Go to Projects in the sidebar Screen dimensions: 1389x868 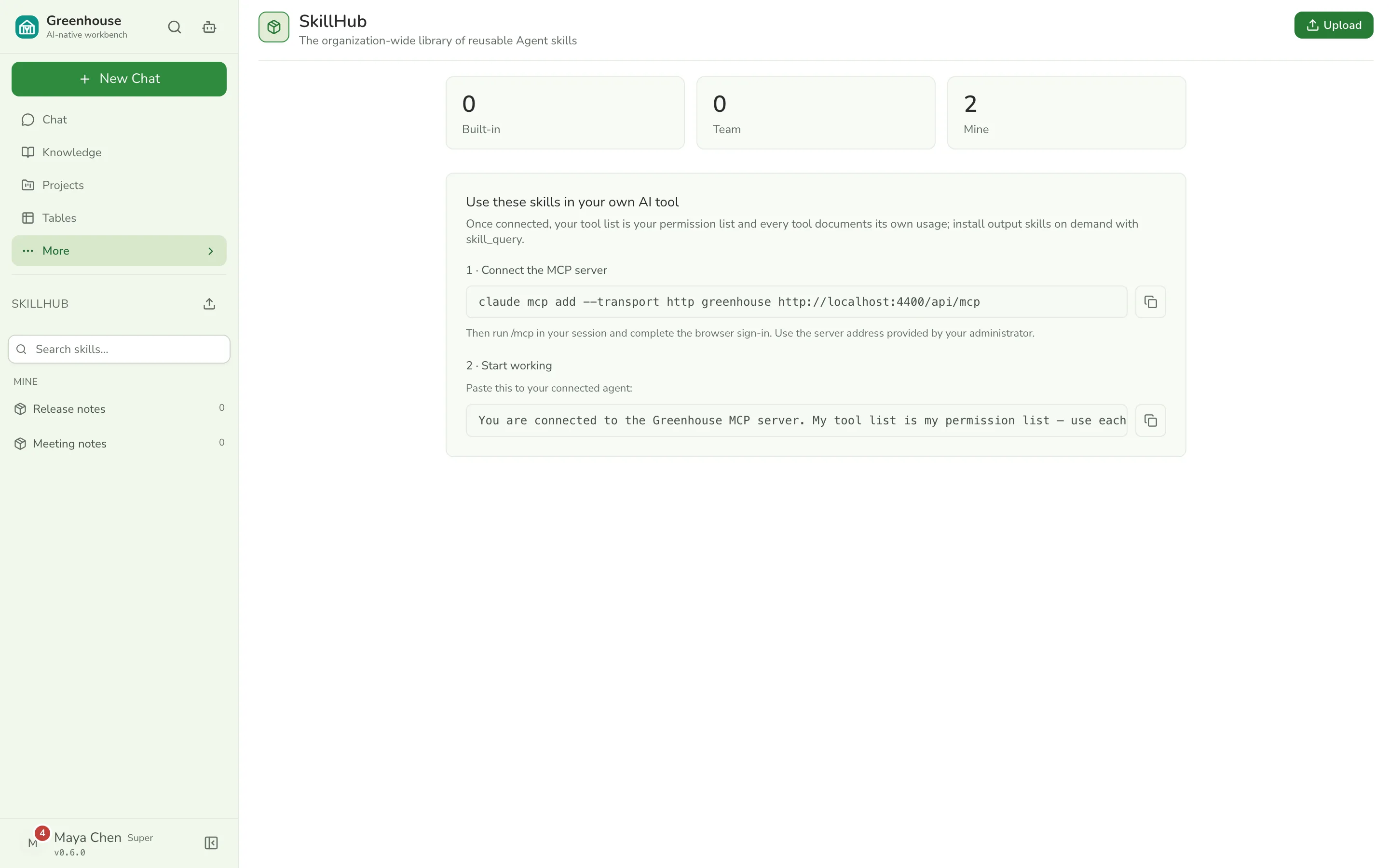(119, 185)
